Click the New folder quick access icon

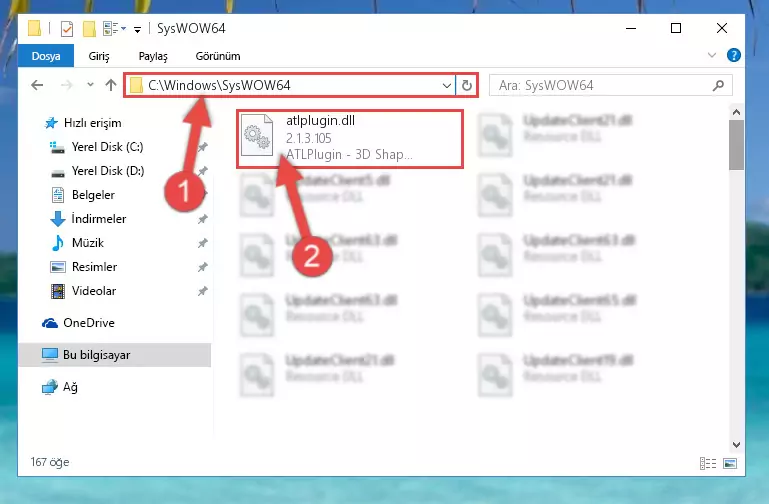coord(89,29)
